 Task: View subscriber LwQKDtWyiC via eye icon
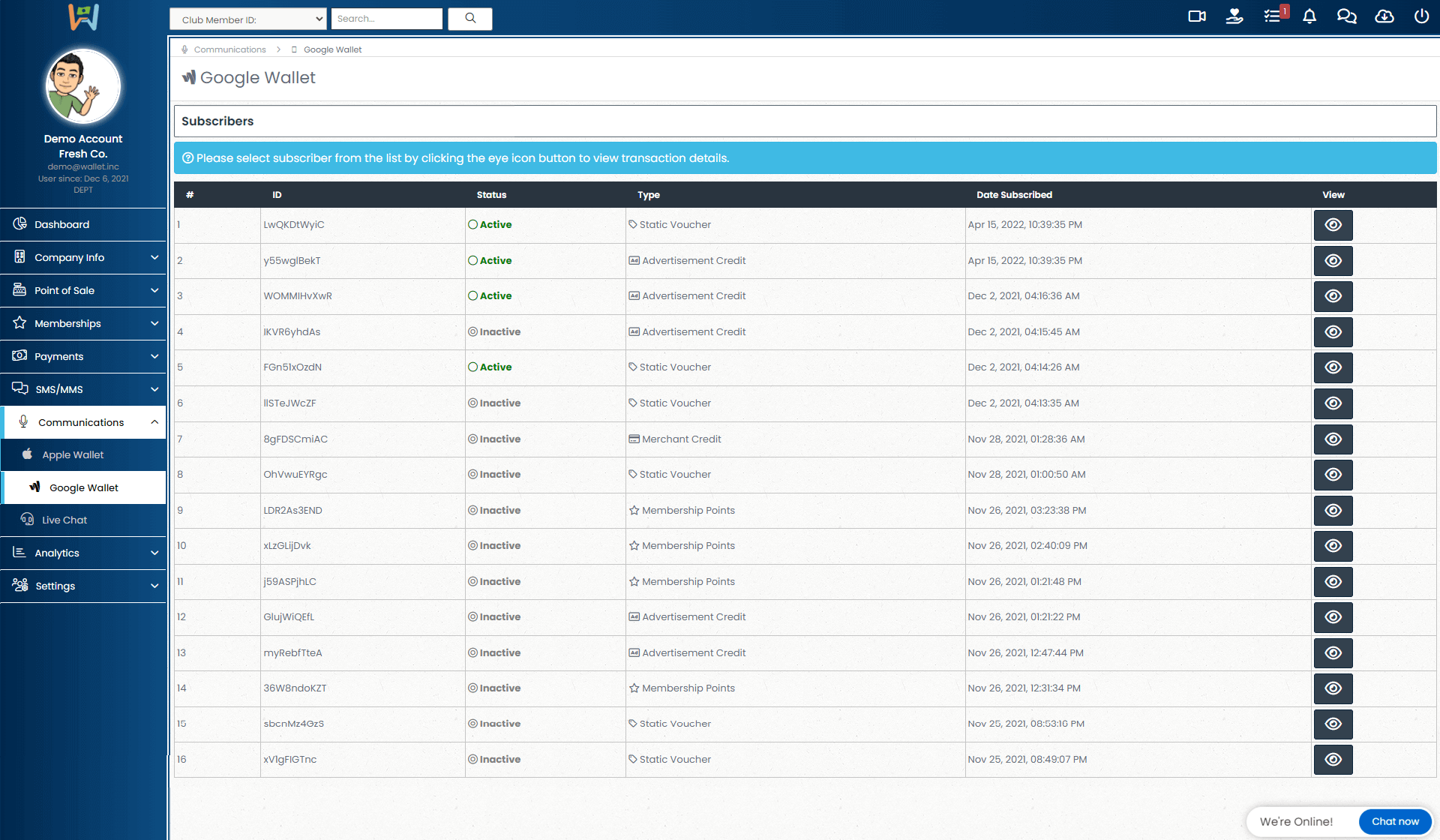1333,225
